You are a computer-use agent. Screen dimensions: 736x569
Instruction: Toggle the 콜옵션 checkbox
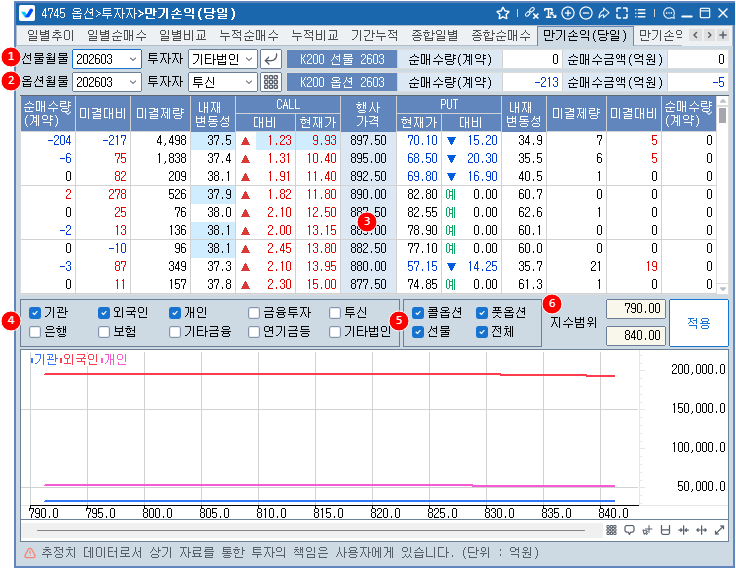418,313
